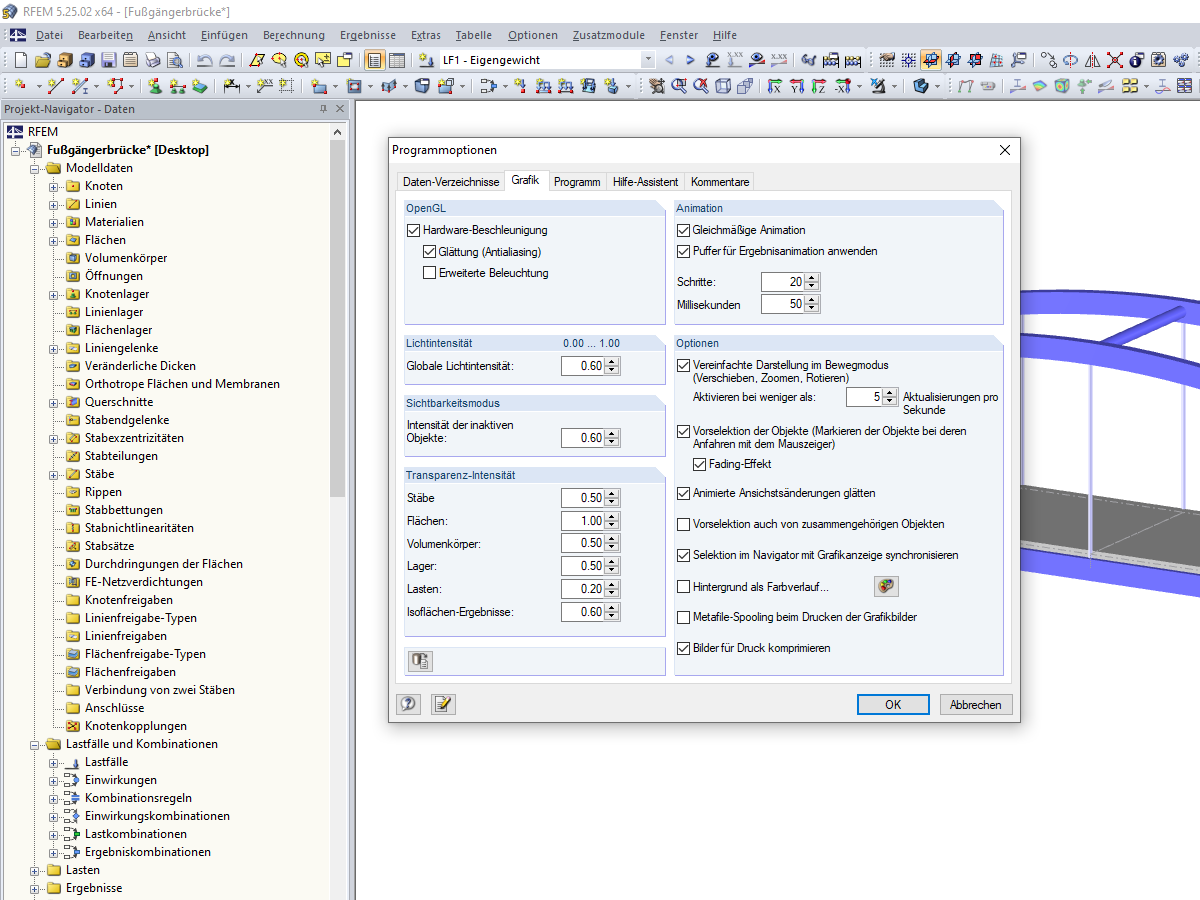Collapse Lastfälle und Kombinationen node
Screen dimensions: 1200x900
coord(35,744)
